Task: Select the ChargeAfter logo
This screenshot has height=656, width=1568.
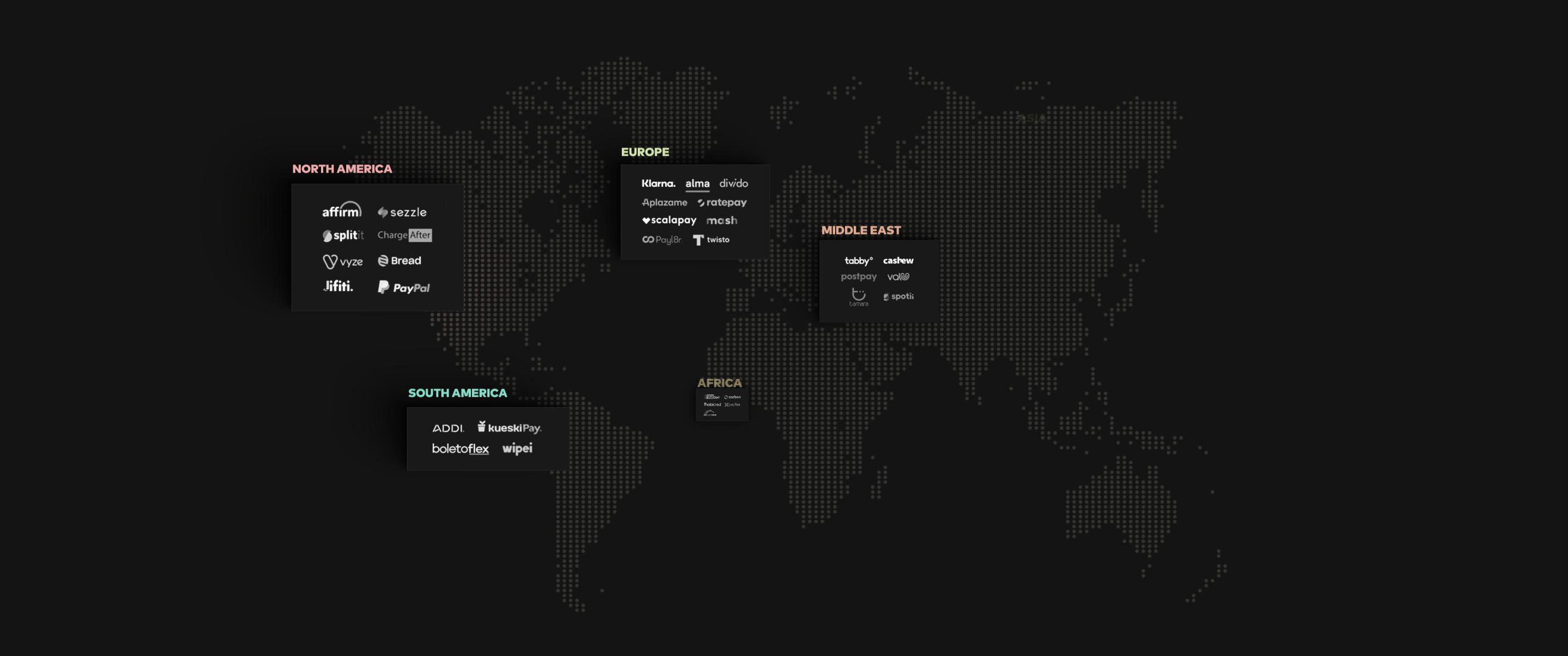Action: click(x=404, y=235)
